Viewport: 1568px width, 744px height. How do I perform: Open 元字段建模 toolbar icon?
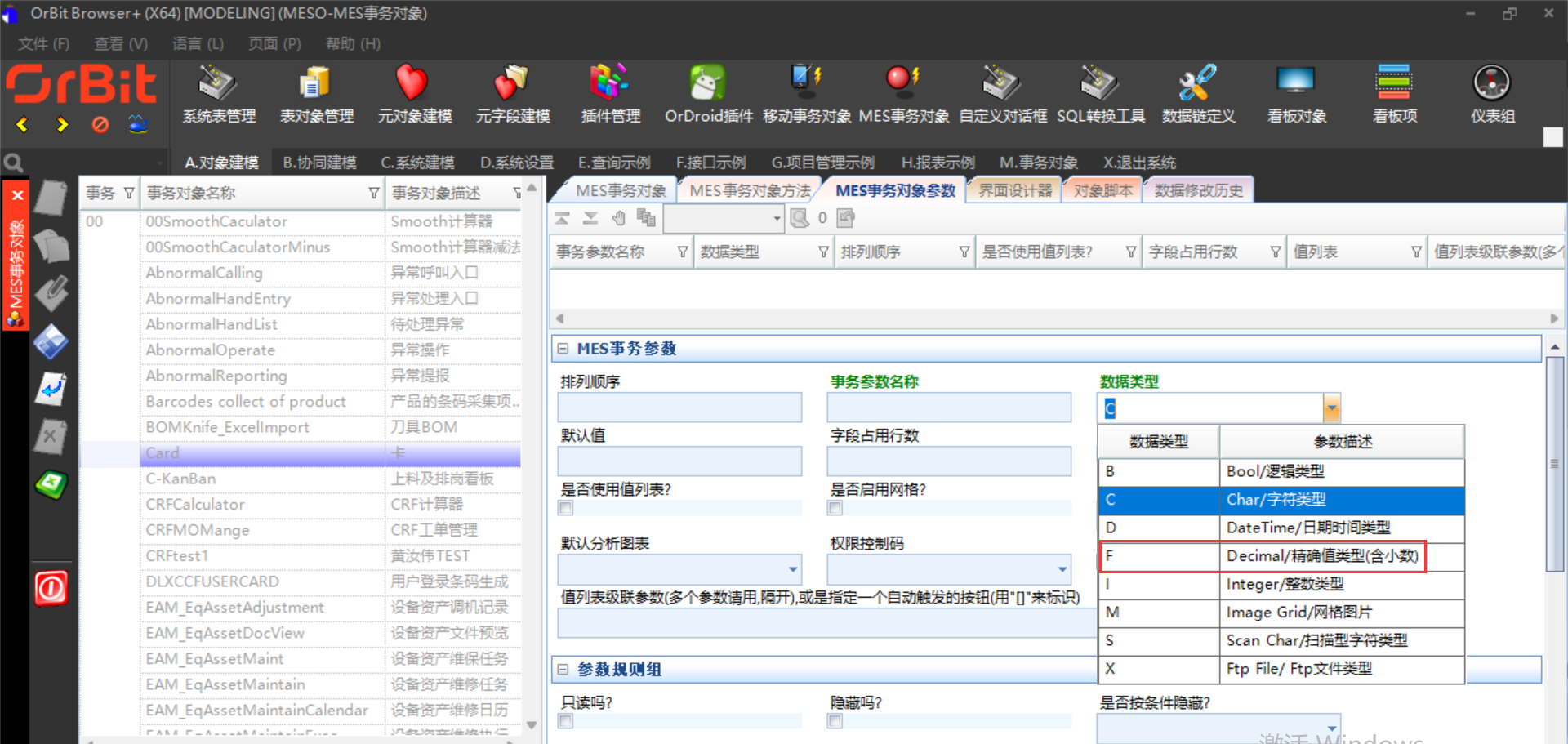(512, 83)
